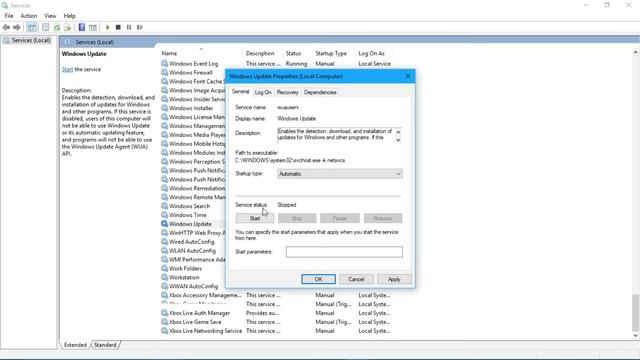Confirm the dialog with OK
The width and height of the screenshot is (640, 360).
pos(318,279)
